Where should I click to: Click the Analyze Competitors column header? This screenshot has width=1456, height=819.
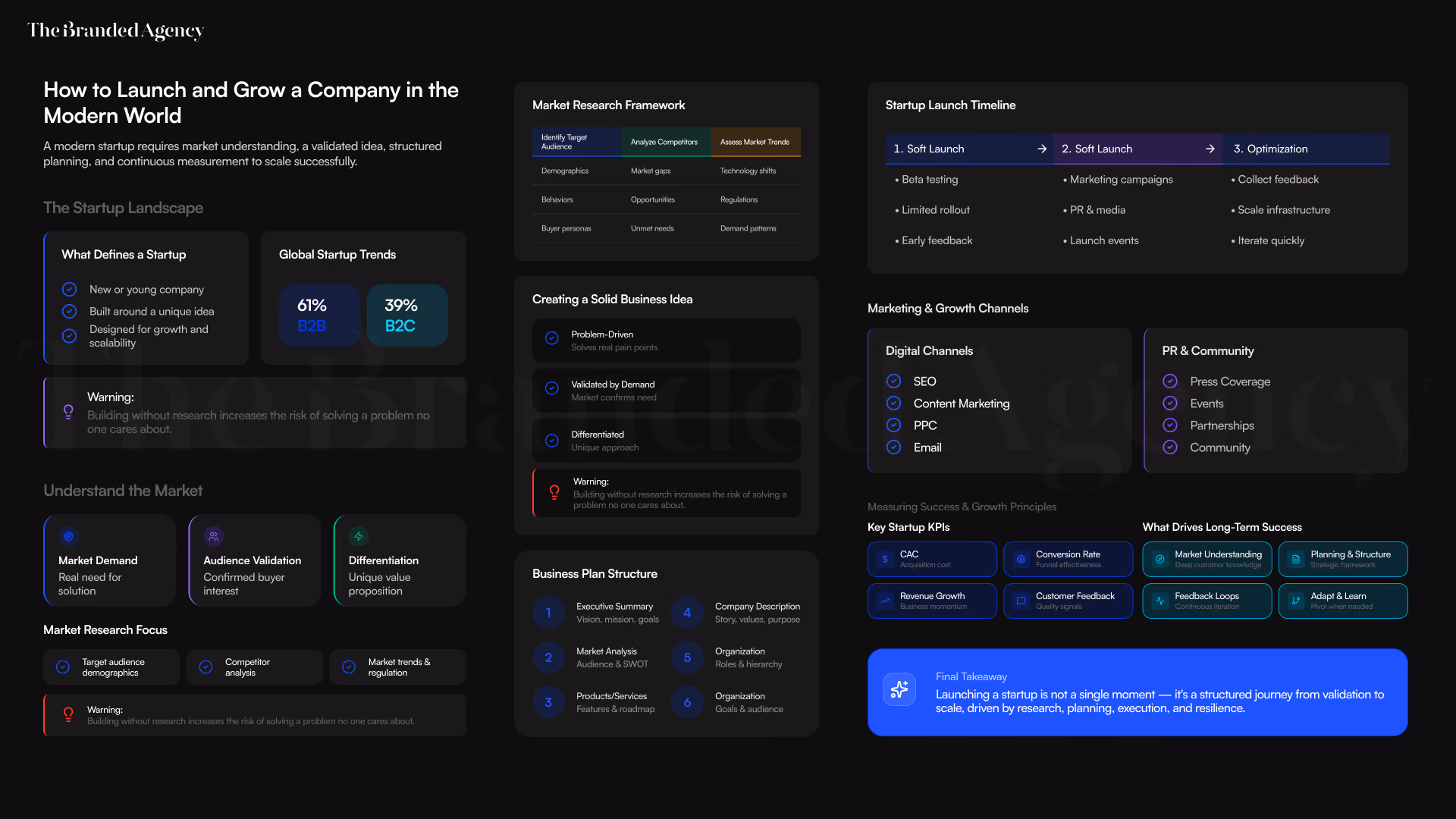coord(667,142)
